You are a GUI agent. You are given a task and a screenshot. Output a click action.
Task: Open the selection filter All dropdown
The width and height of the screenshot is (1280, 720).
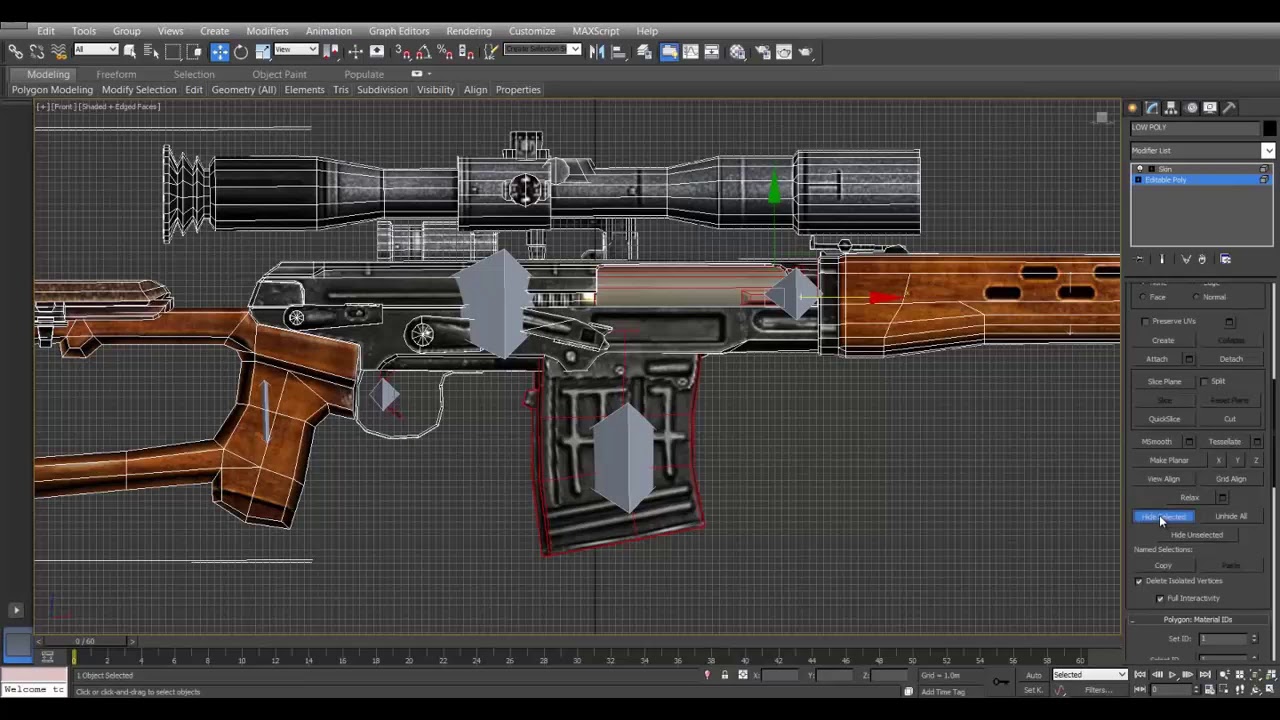click(96, 50)
